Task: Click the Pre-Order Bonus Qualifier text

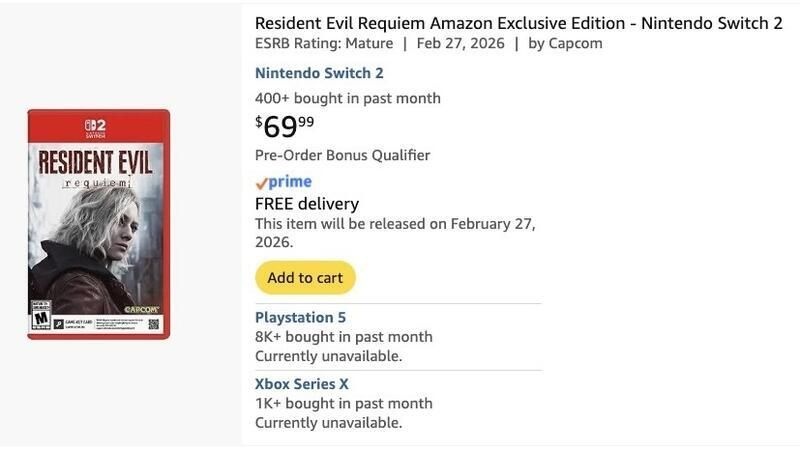Action: (342, 155)
